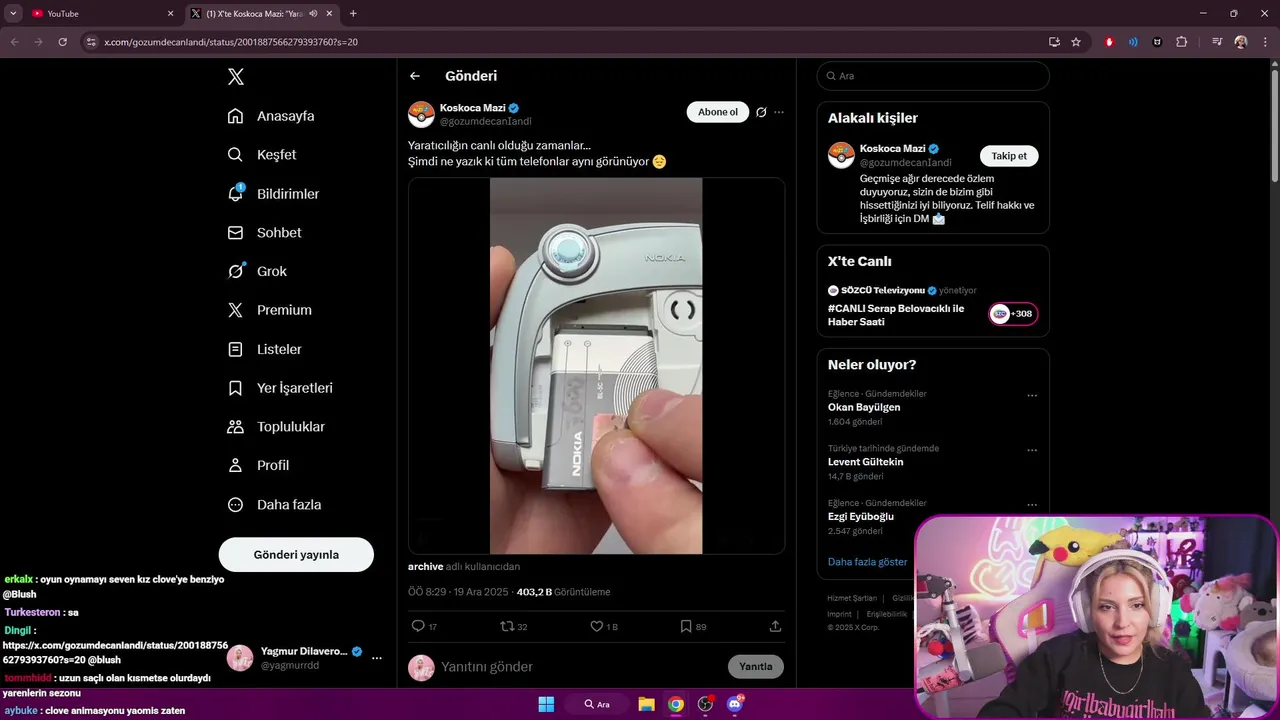This screenshot has height=720, width=1280.
Task: Click Takip et for Koskoca Mazi
Action: [x=1009, y=156]
